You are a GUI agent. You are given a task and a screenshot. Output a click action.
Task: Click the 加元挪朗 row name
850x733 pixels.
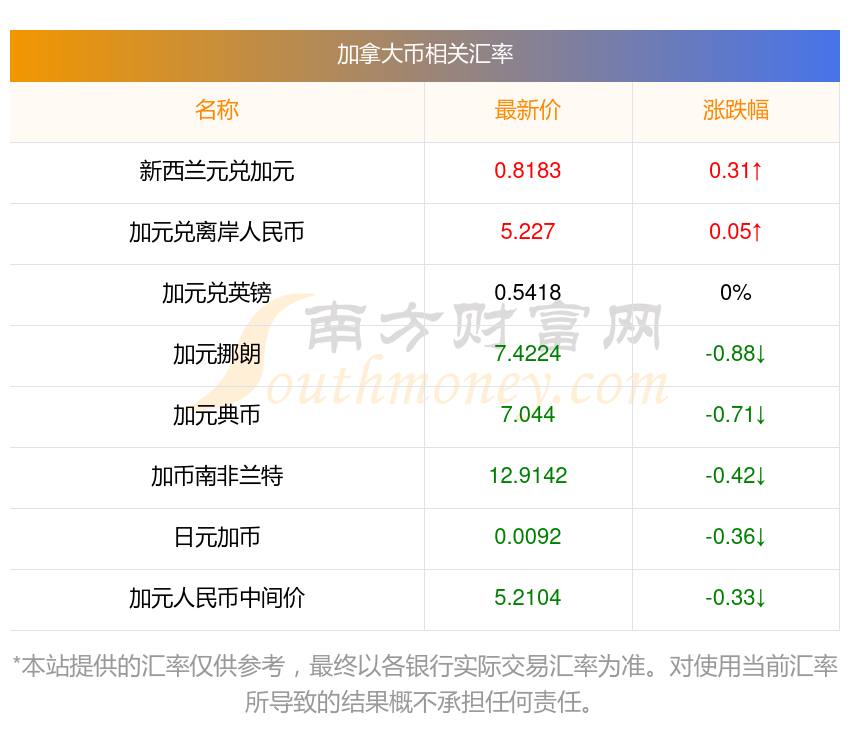pos(217,355)
